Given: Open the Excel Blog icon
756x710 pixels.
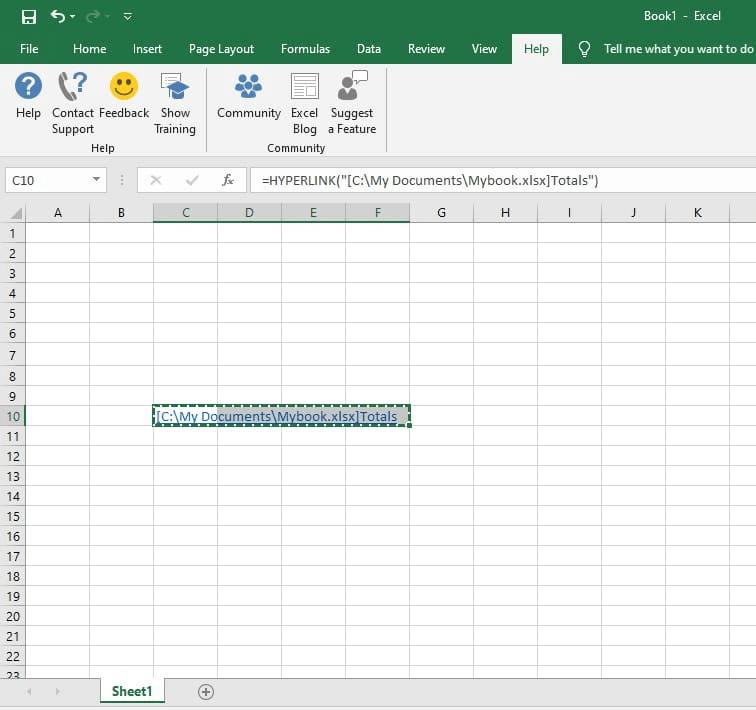Looking at the screenshot, I should pyautogui.click(x=305, y=86).
